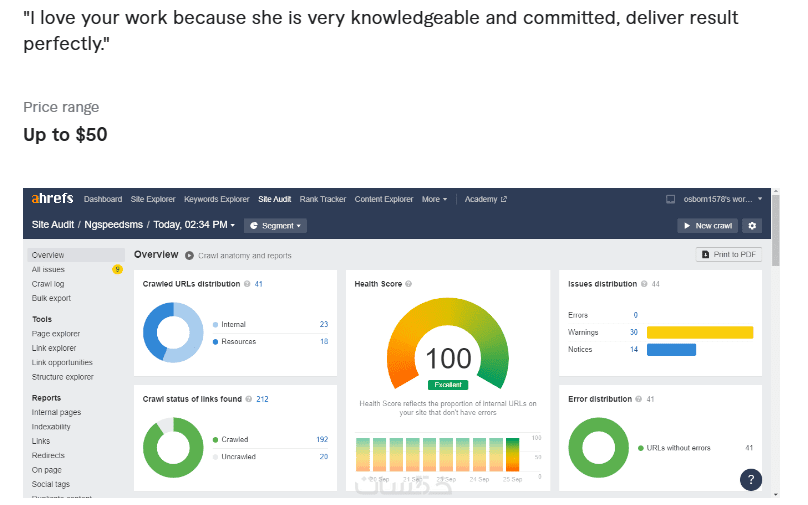Open the More dropdown menu
Screen dimensions: 808x505
click(434, 199)
